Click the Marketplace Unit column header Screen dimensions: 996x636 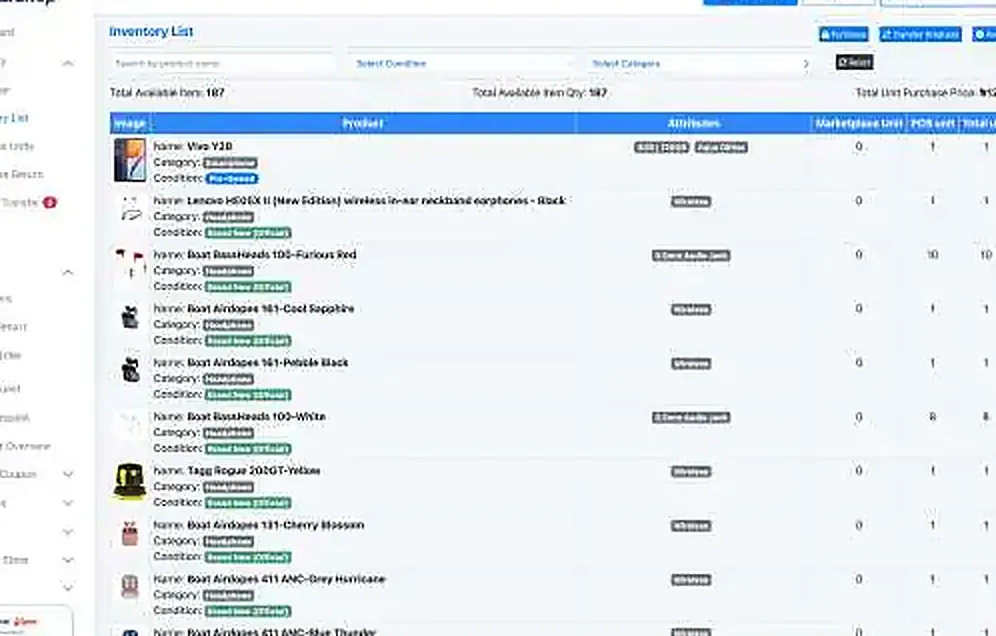click(x=859, y=123)
